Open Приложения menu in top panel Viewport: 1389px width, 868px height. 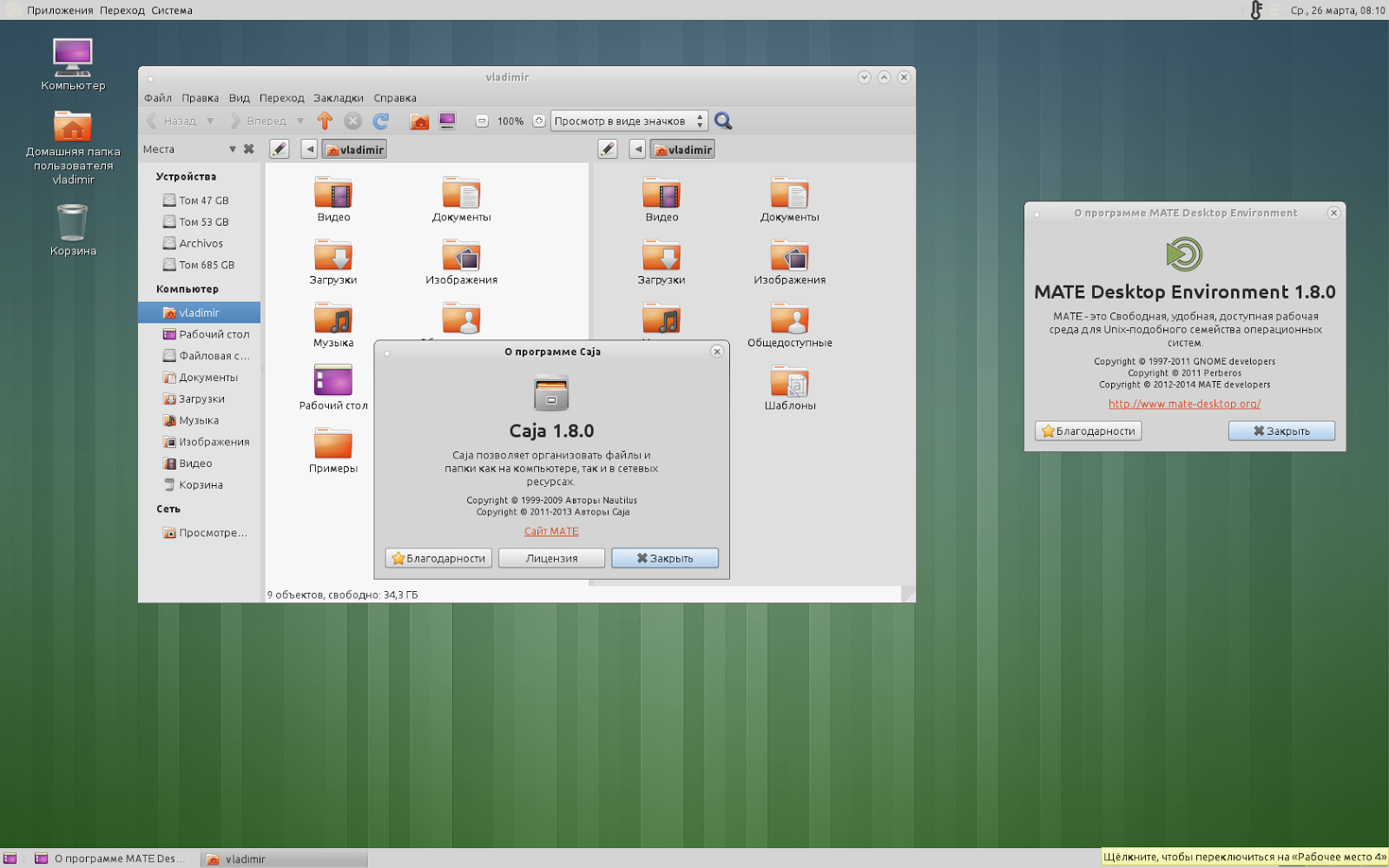[60, 10]
